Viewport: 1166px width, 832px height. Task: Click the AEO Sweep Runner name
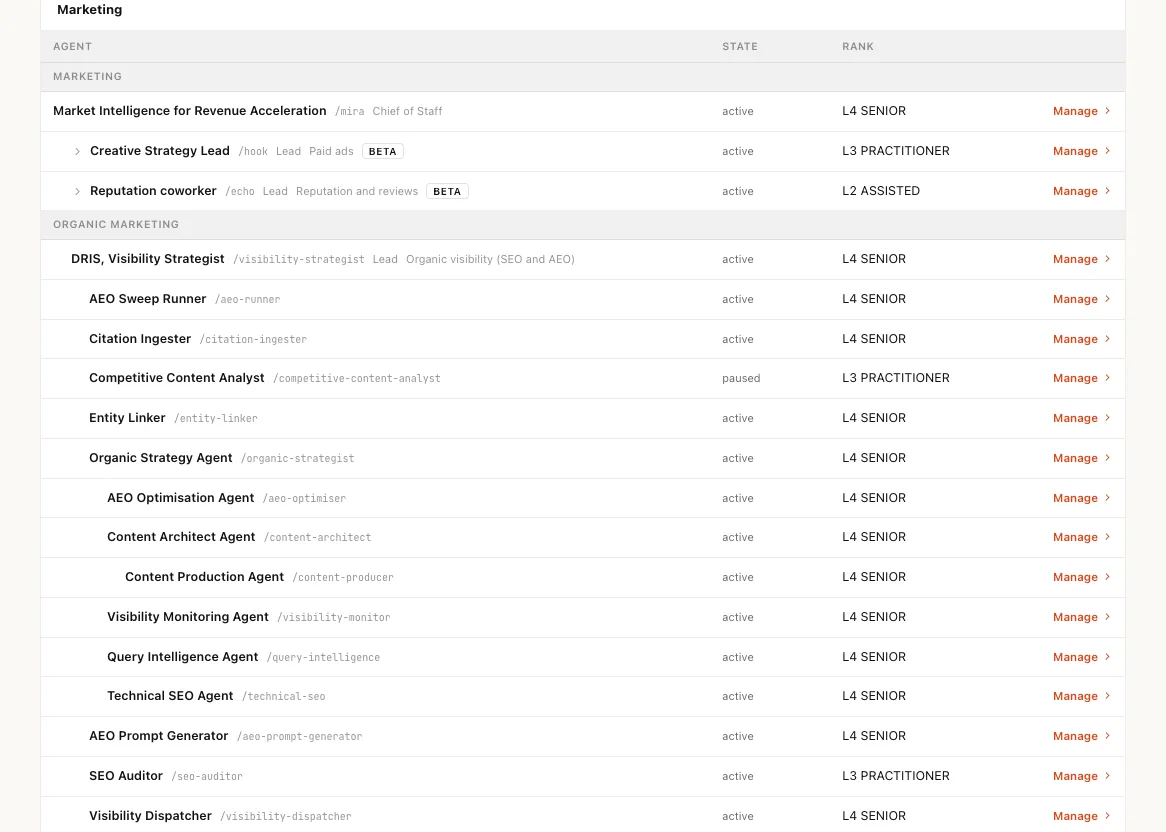[x=147, y=299]
